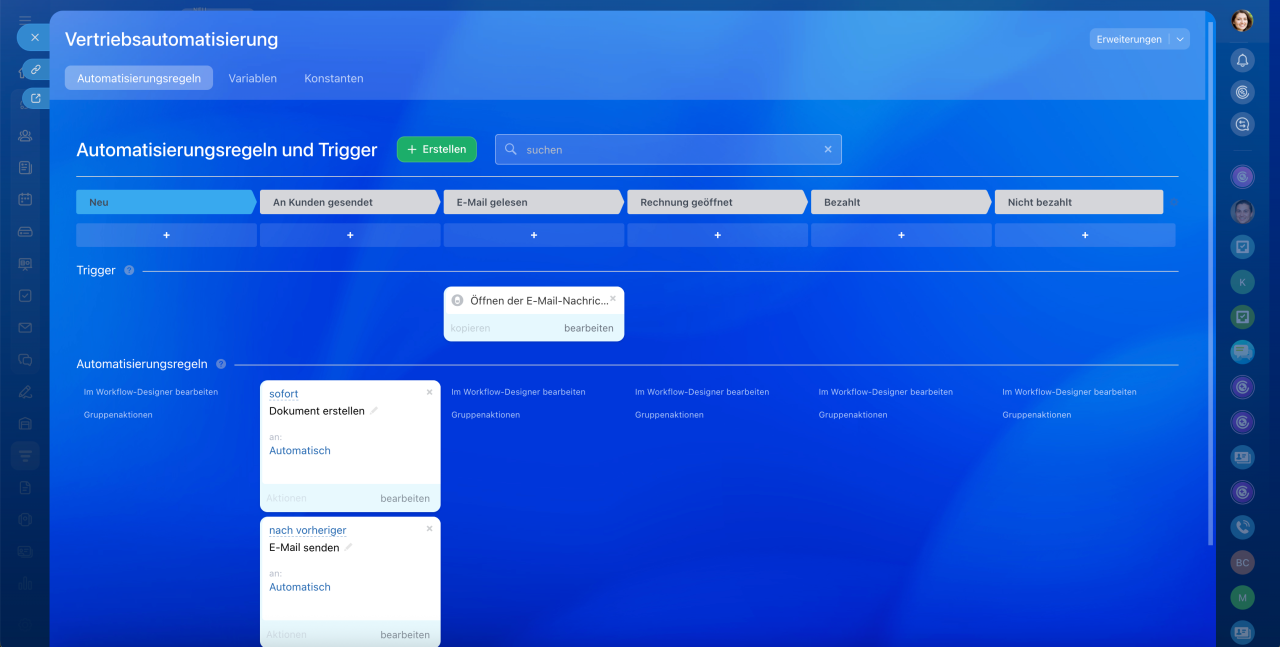Open the main hamburger menu
The image size is (1280, 647).
(x=25, y=19)
